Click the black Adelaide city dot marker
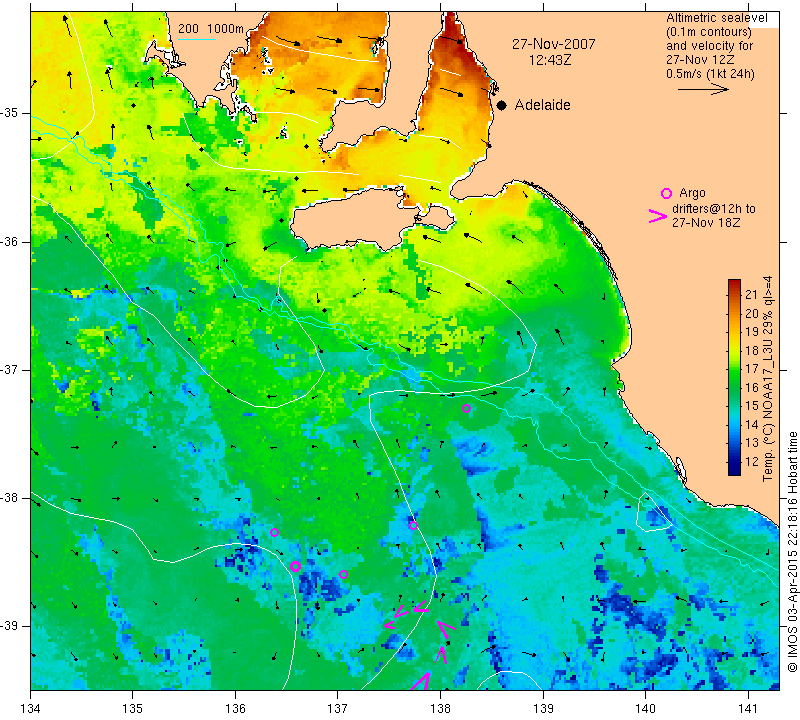This screenshot has width=800, height=720. coord(502,105)
